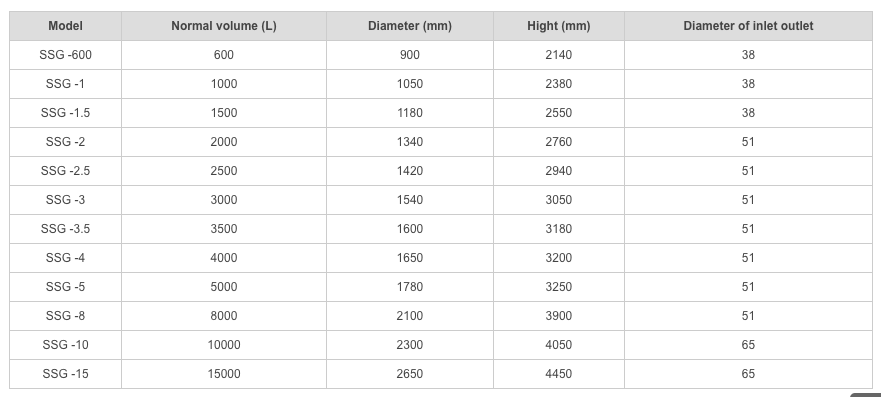Select the SSG -3.5 model cell

click(65, 229)
